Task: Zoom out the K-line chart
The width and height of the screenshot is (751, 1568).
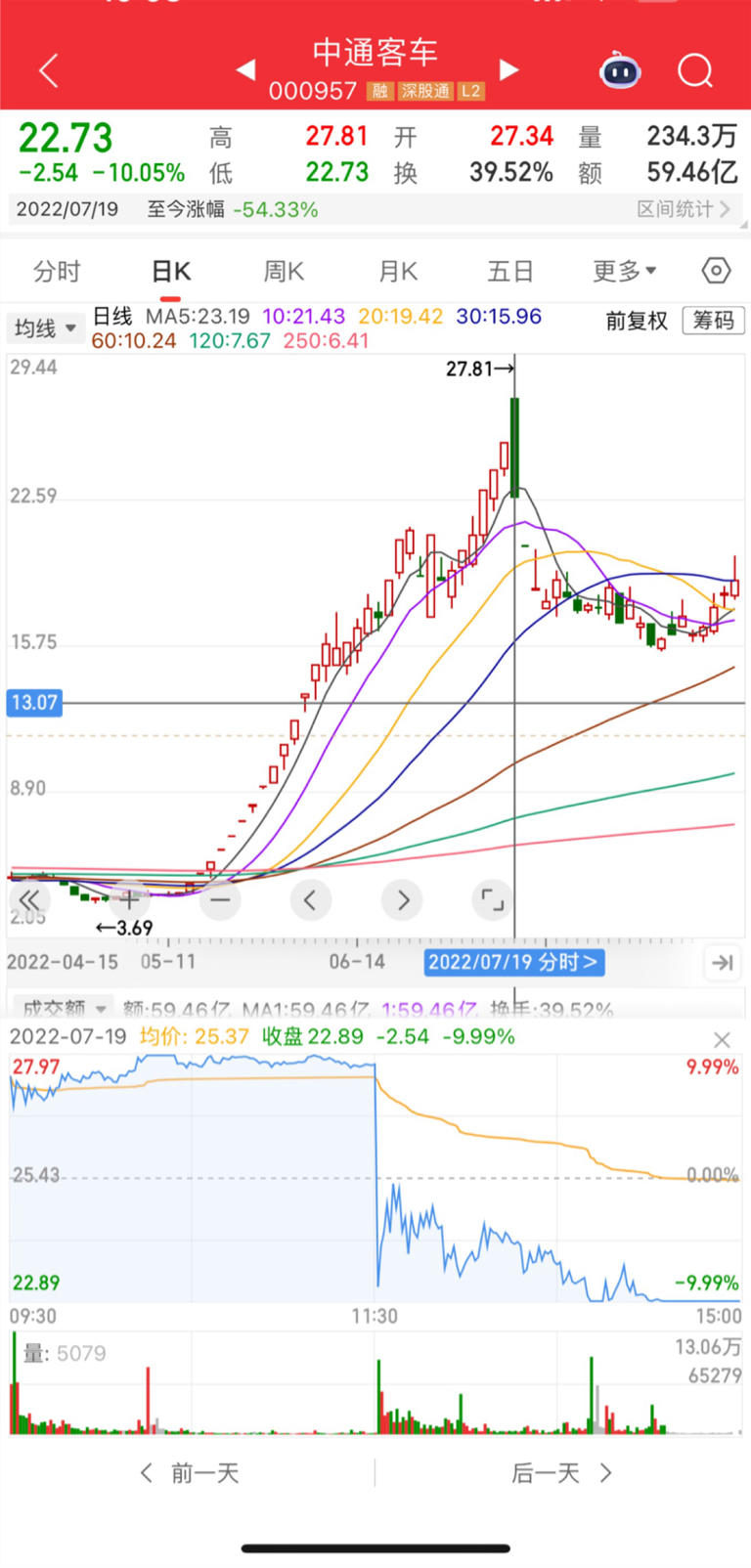Action: pos(220,900)
